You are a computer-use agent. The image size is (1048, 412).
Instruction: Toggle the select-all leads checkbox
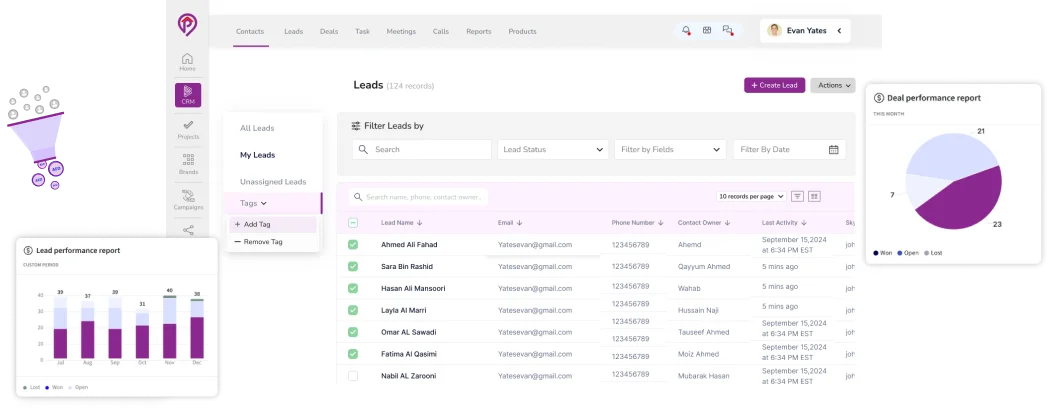click(x=353, y=223)
